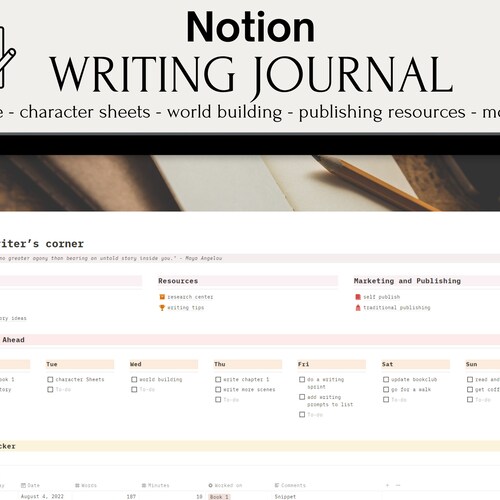The image size is (500, 500).
Task: Open the research center page icon
Action: point(162,297)
